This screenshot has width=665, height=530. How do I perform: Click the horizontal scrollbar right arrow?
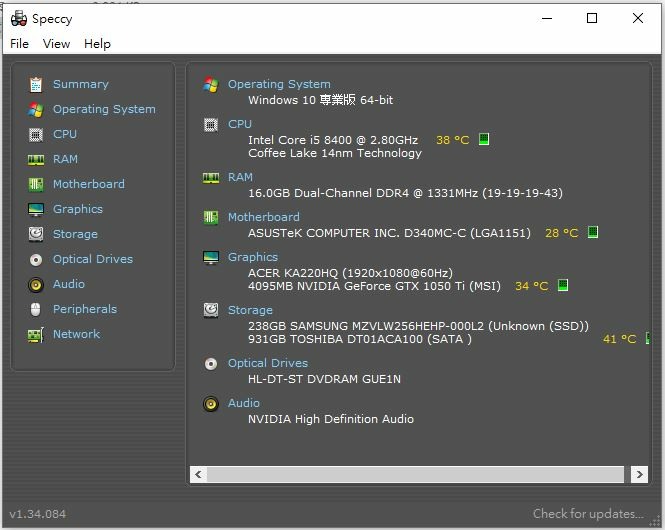coord(639,474)
